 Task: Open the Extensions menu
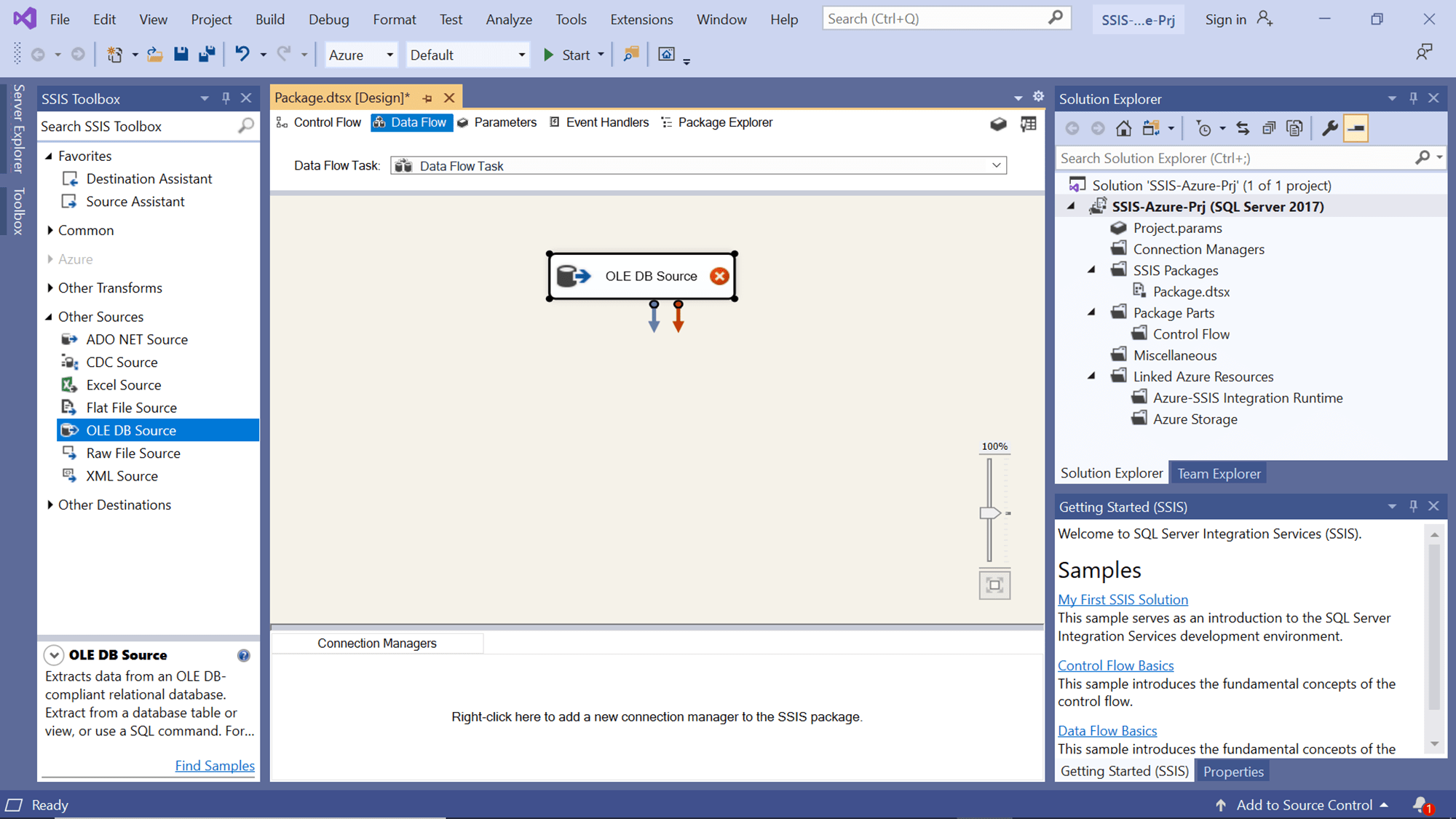point(641,20)
